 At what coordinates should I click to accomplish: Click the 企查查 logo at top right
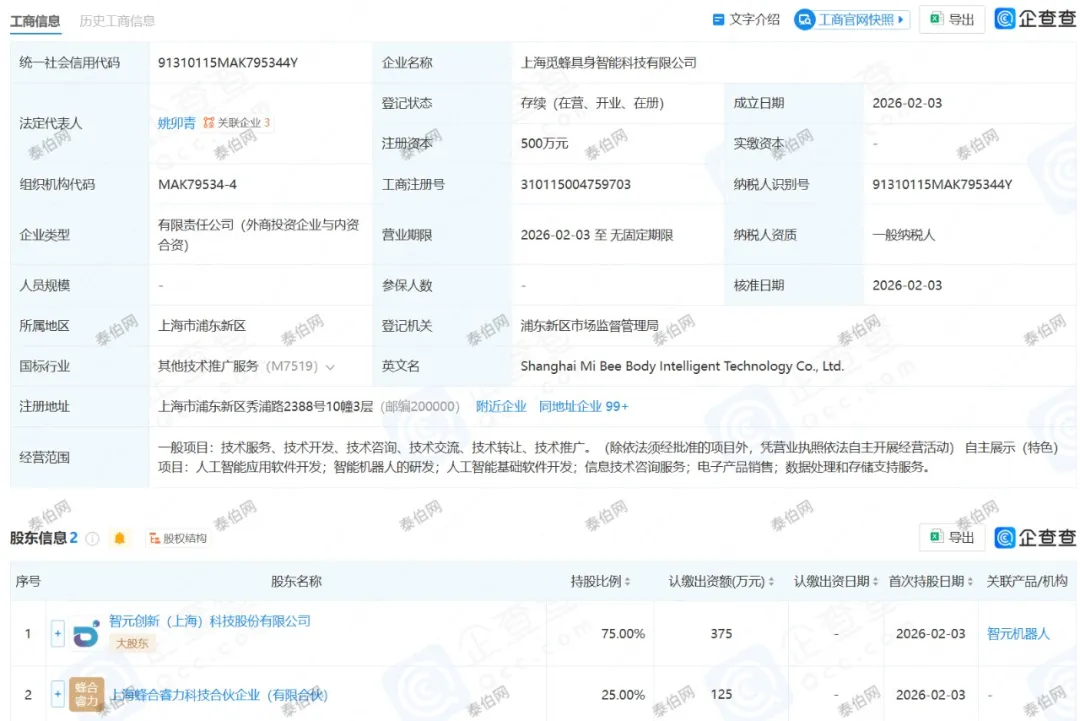[x=1035, y=19]
